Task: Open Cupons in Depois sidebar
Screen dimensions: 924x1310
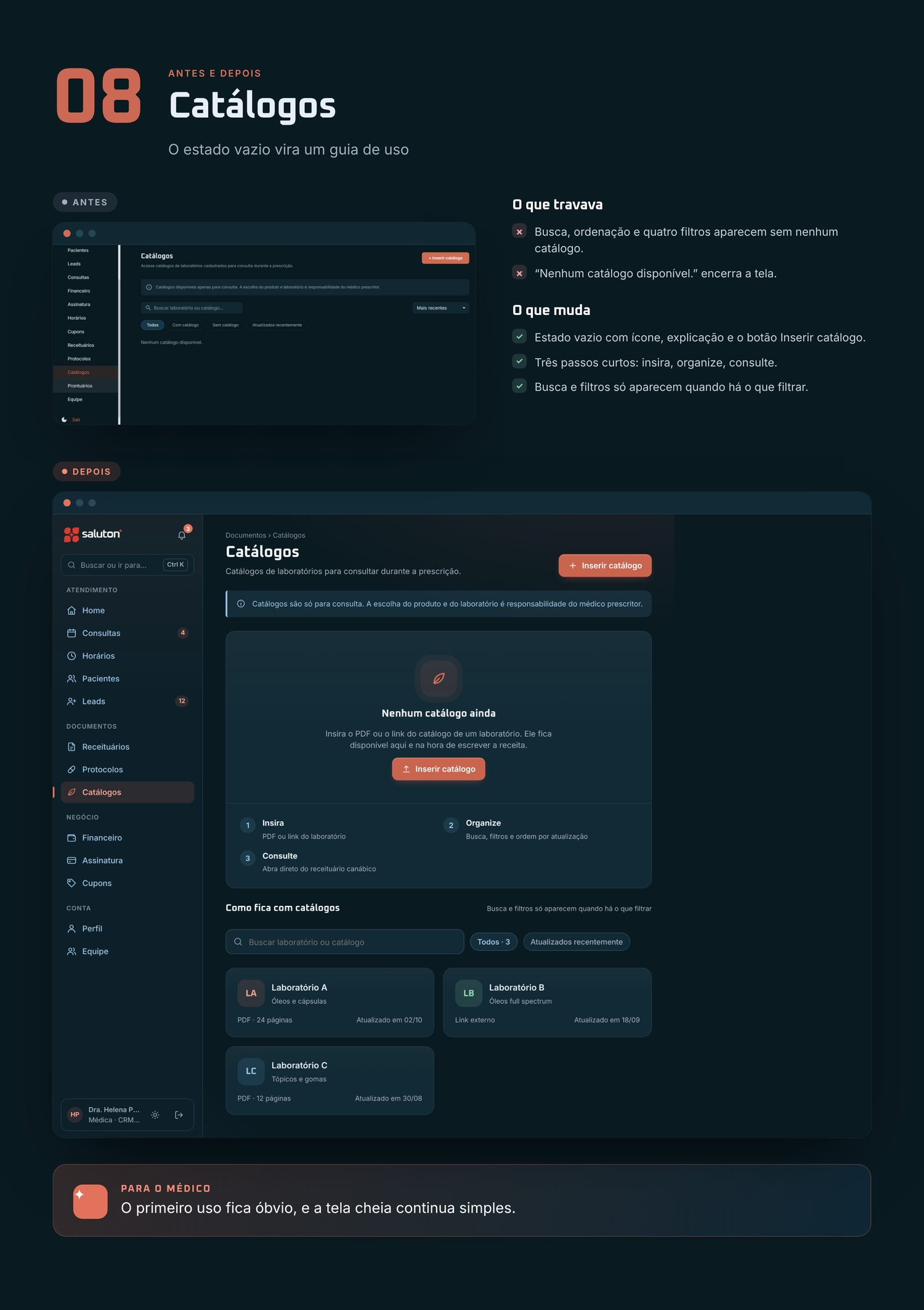Action: pos(128,884)
